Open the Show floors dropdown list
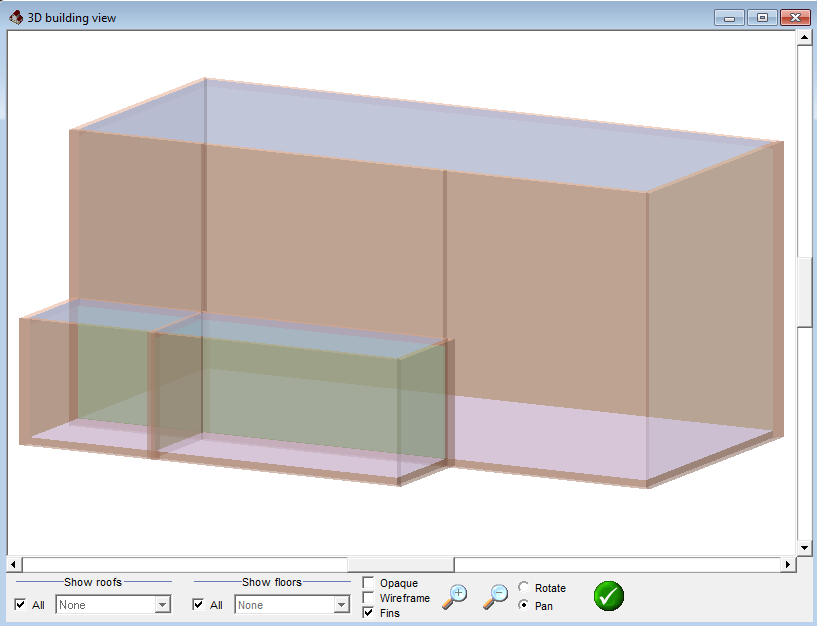817x626 pixels. click(341, 605)
